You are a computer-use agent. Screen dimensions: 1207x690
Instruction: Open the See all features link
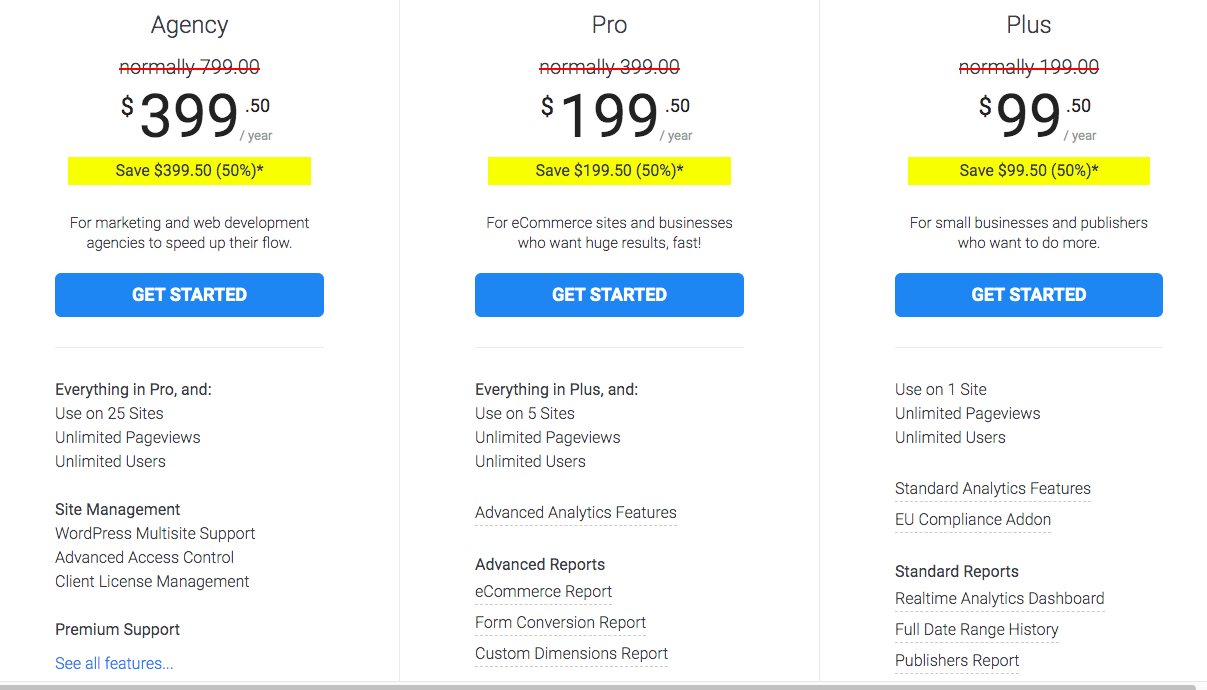click(x=114, y=663)
